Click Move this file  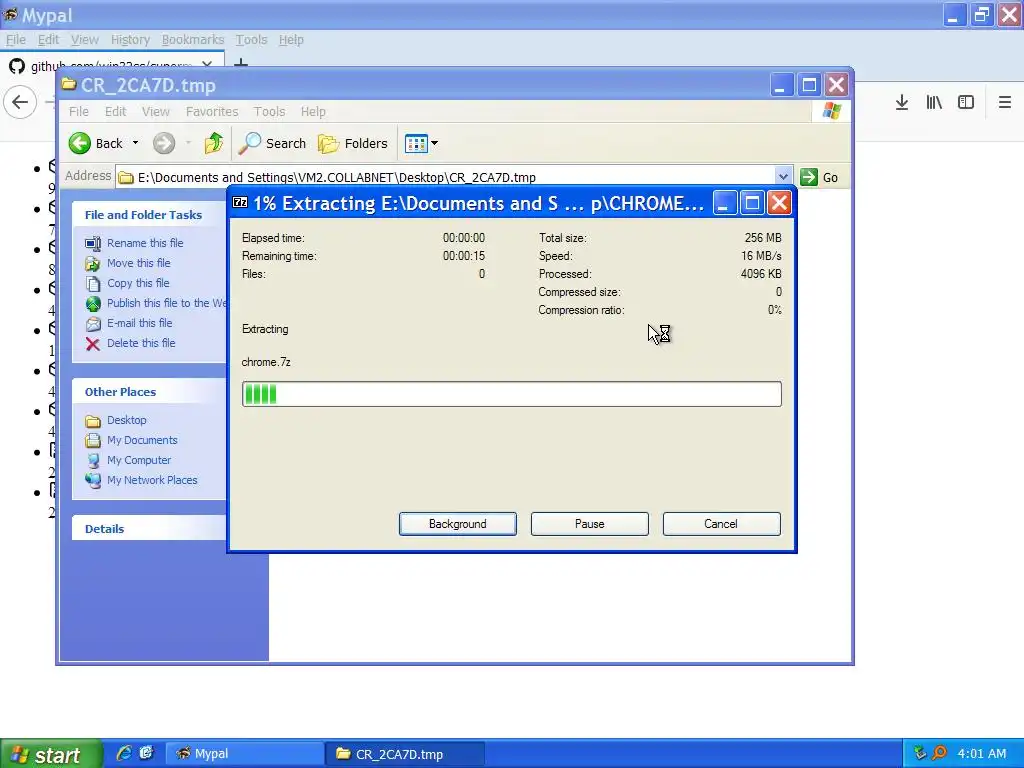[138, 263]
